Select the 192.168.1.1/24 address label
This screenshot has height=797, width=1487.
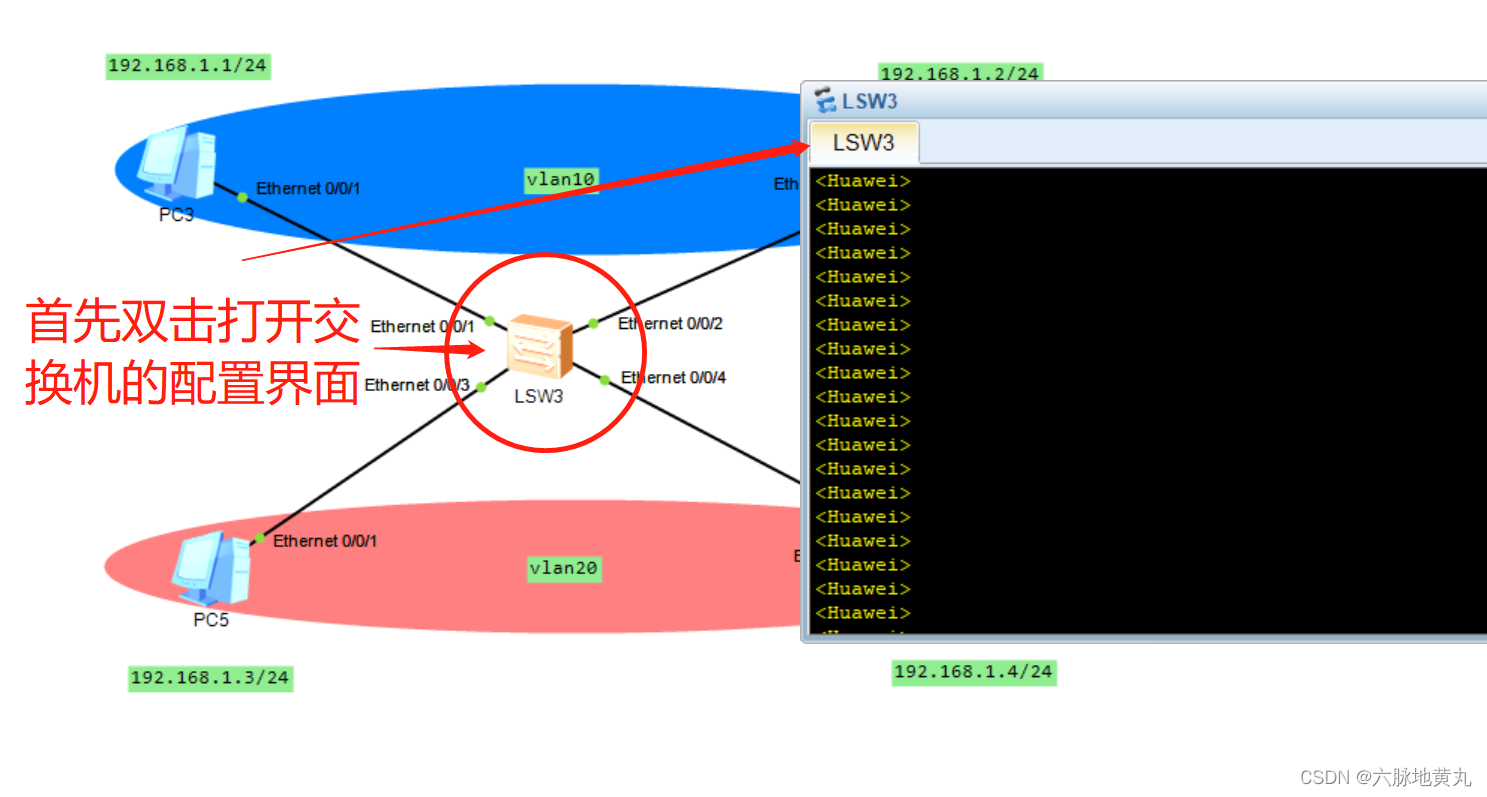coord(188,66)
